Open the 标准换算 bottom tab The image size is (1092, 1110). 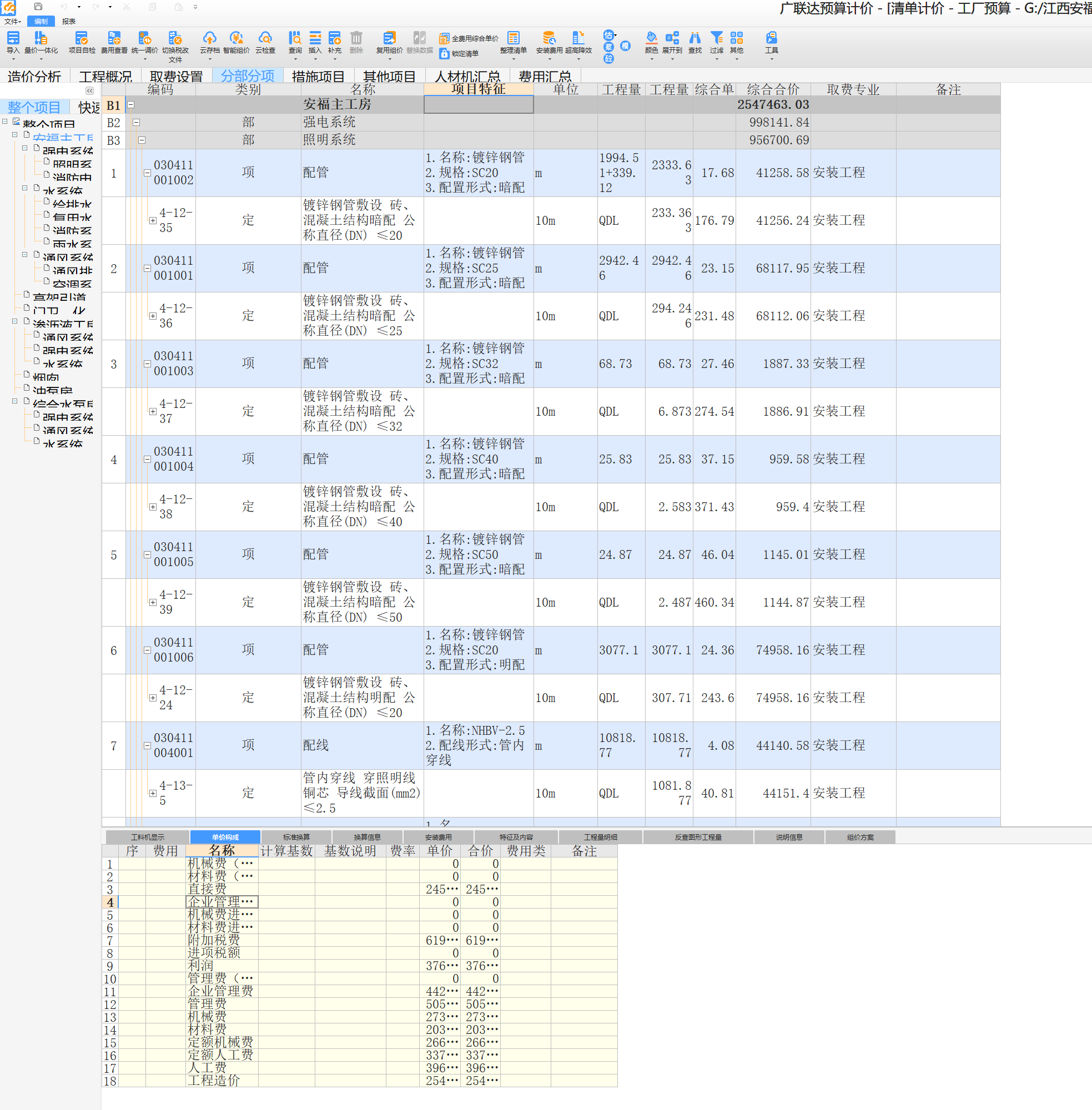click(296, 837)
